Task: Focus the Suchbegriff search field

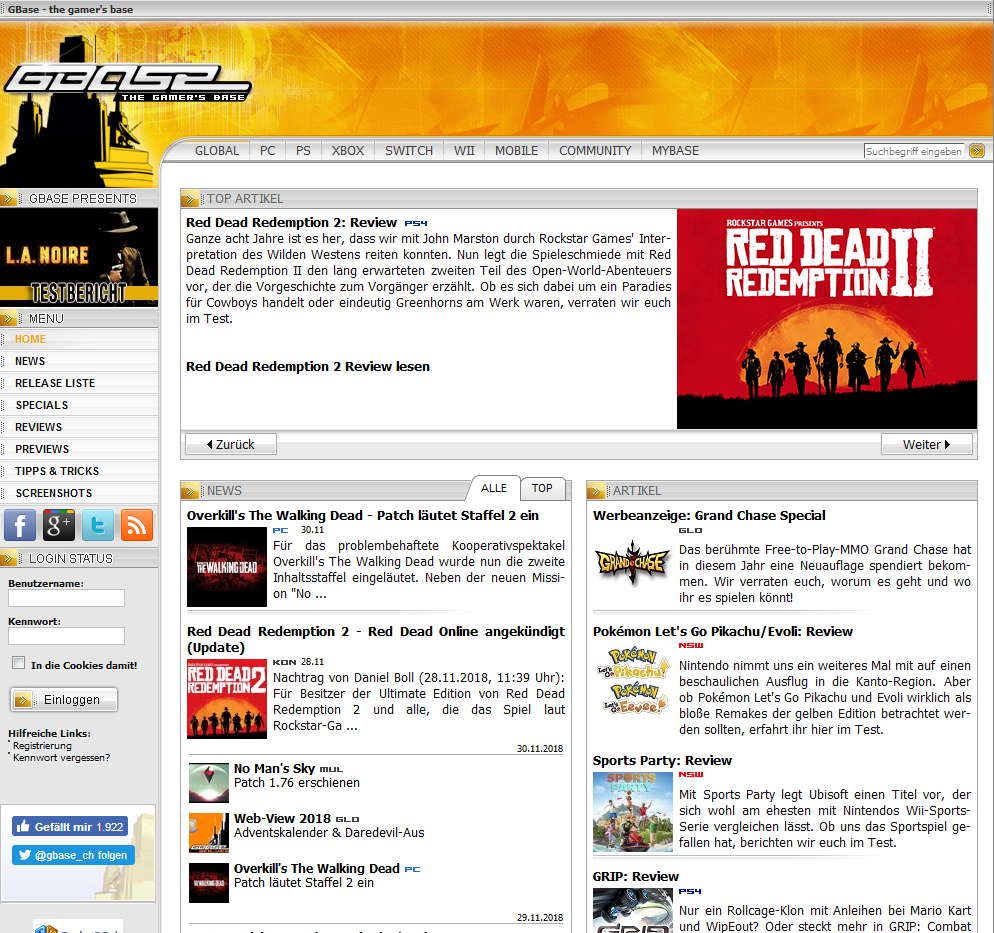Action: (913, 151)
